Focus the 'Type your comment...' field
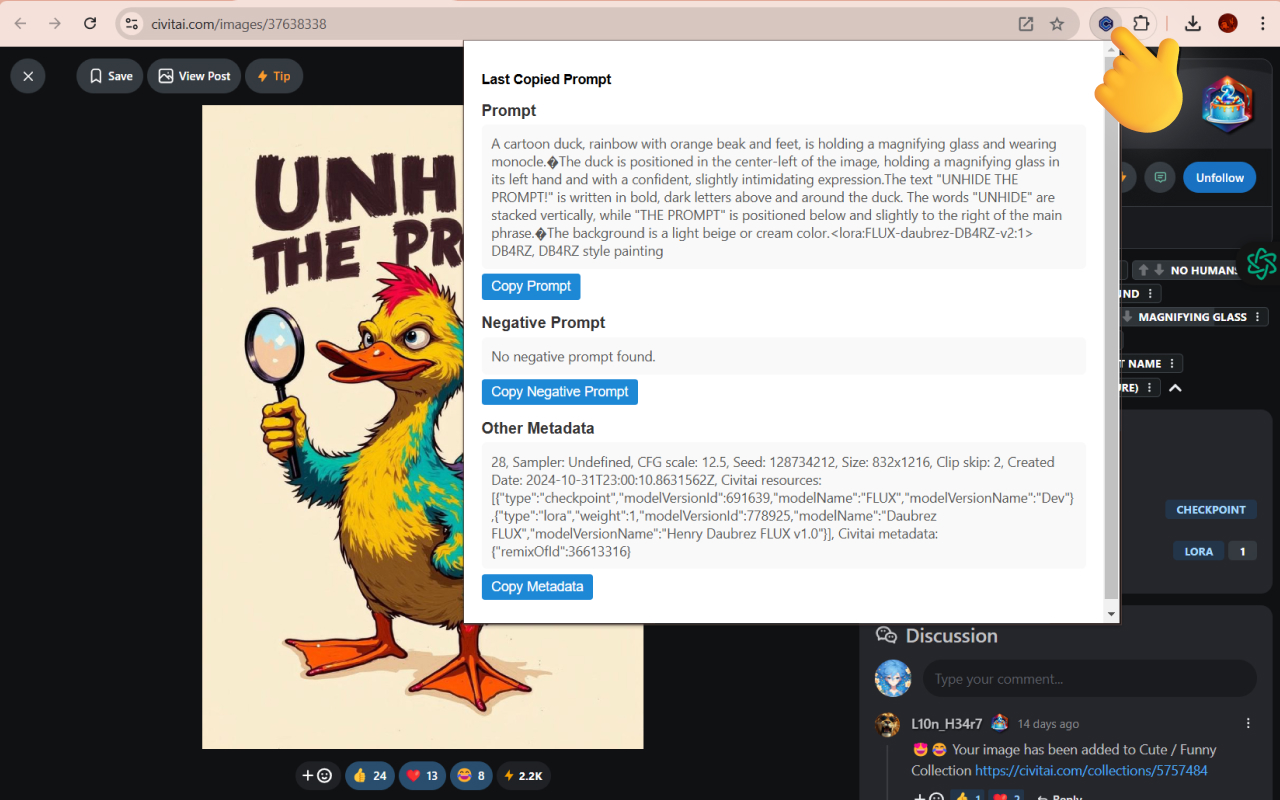The image size is (1280, 800). coord(1089,678)
